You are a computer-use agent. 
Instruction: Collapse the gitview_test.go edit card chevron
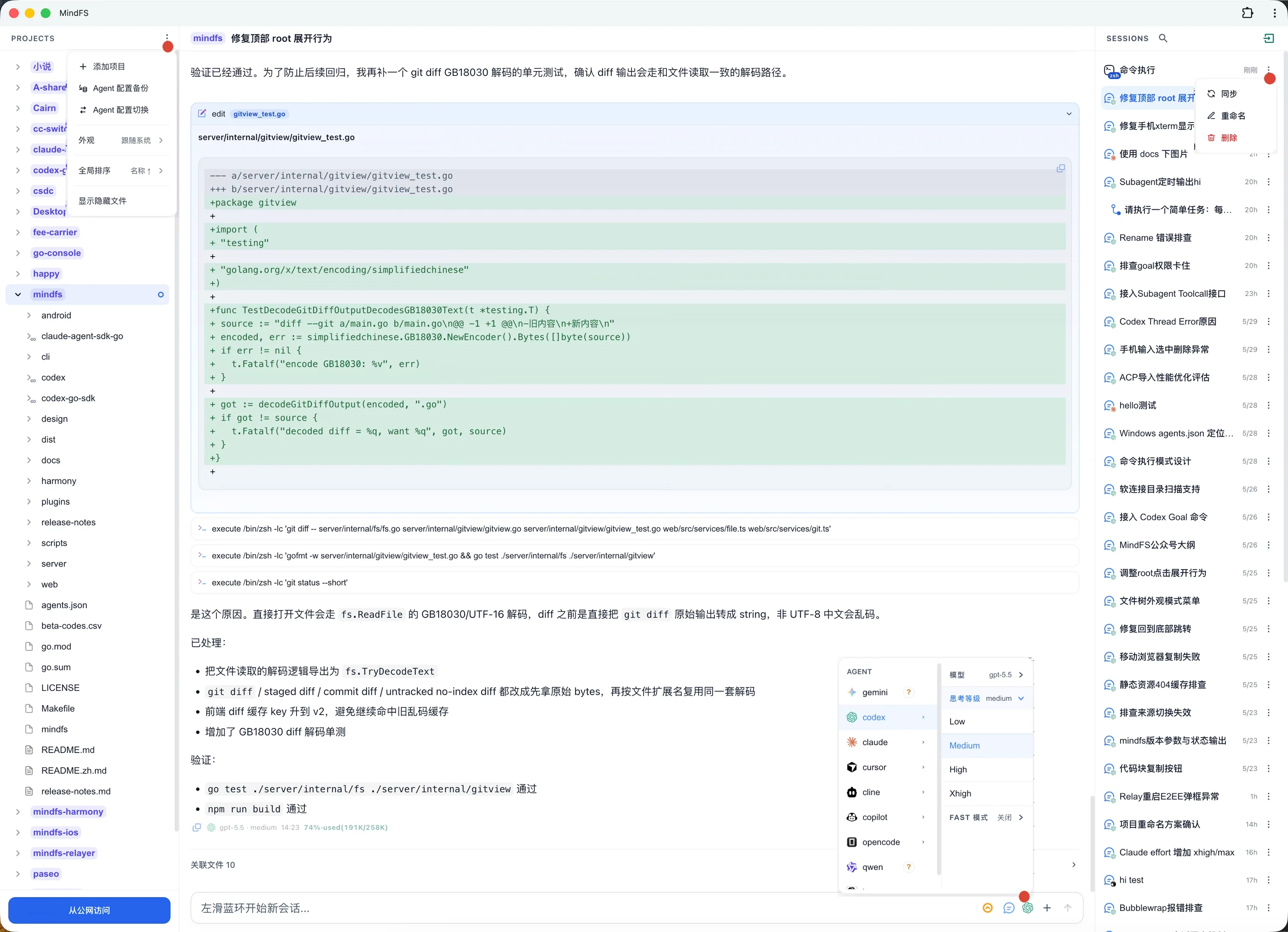[1069, 113]
